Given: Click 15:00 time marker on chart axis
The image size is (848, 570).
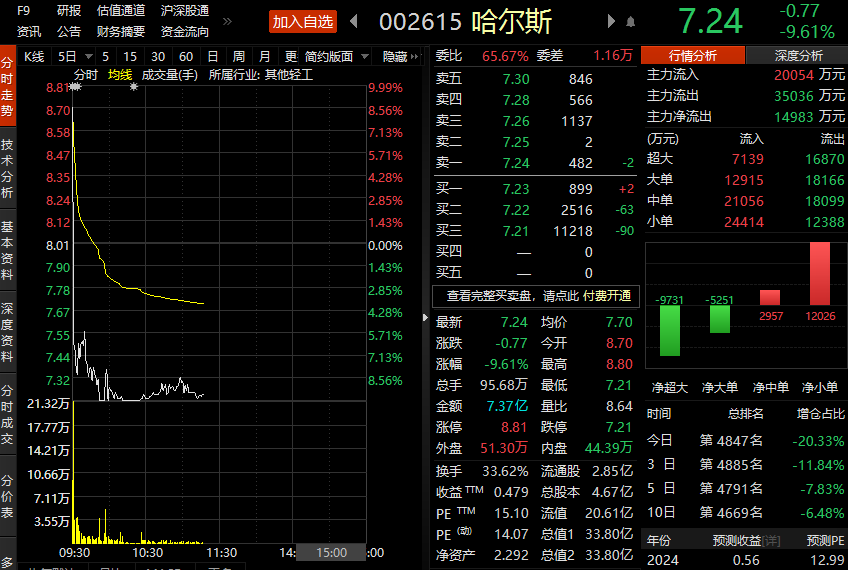Looking at the screenshot, I should pyautogui.click(x=331, y=552).
